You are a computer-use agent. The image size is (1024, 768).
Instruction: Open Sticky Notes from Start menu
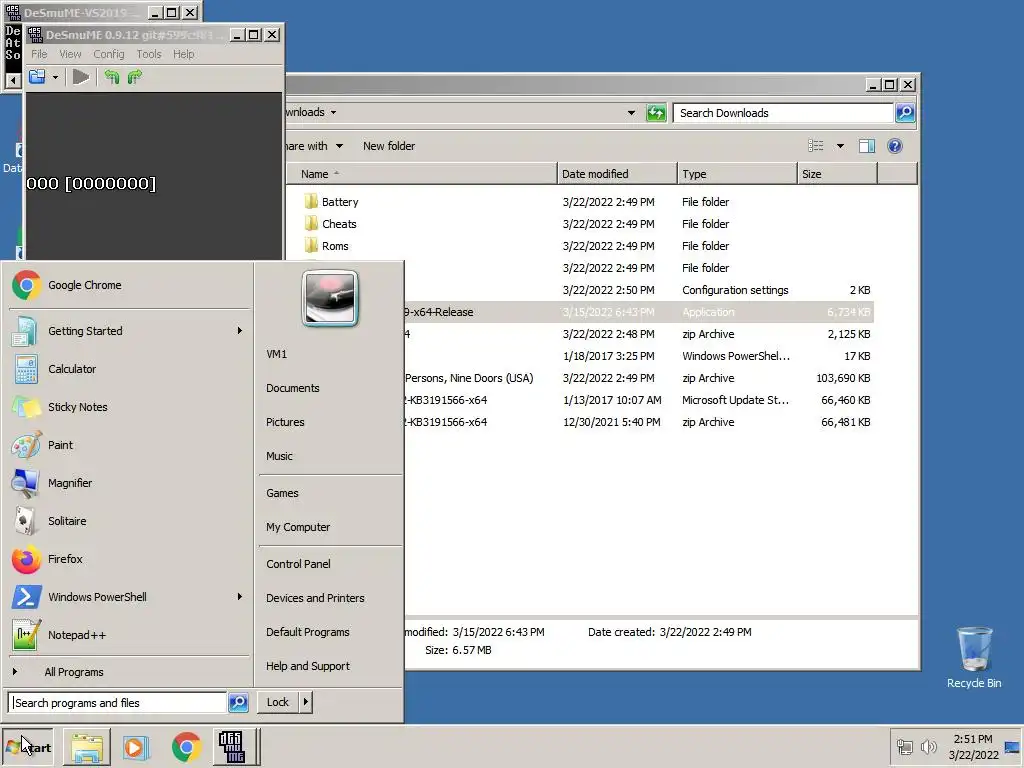[129, 407]
